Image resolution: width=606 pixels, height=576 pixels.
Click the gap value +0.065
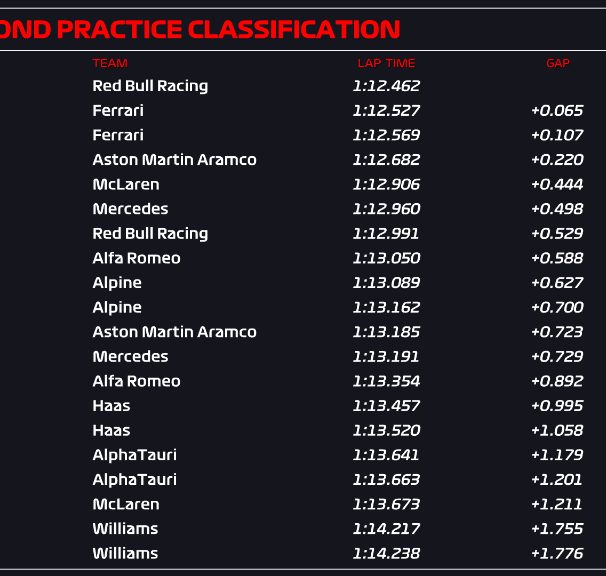(557, 111)
